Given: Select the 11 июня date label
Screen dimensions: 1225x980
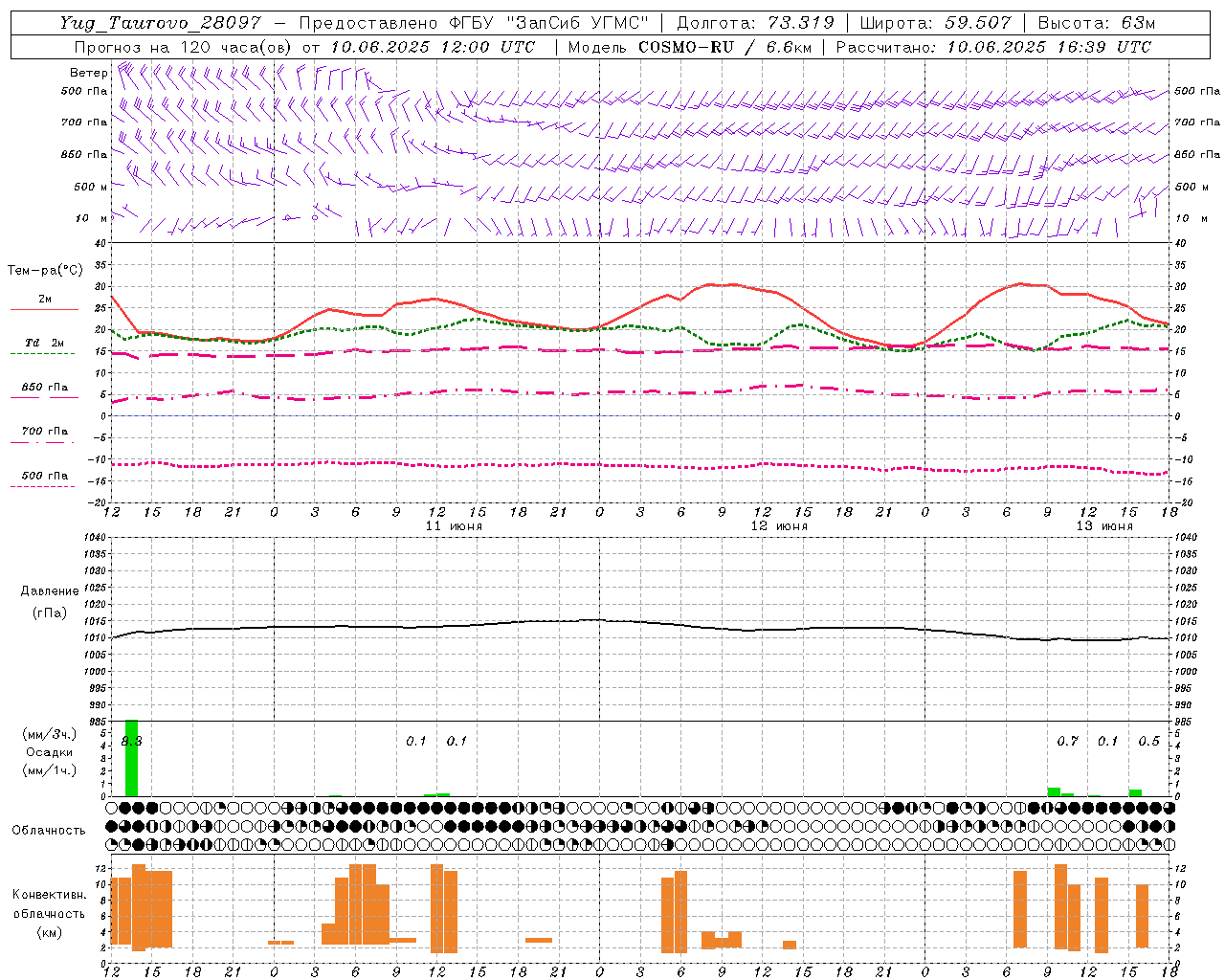Looking at the screenshot, I should 455,526.
